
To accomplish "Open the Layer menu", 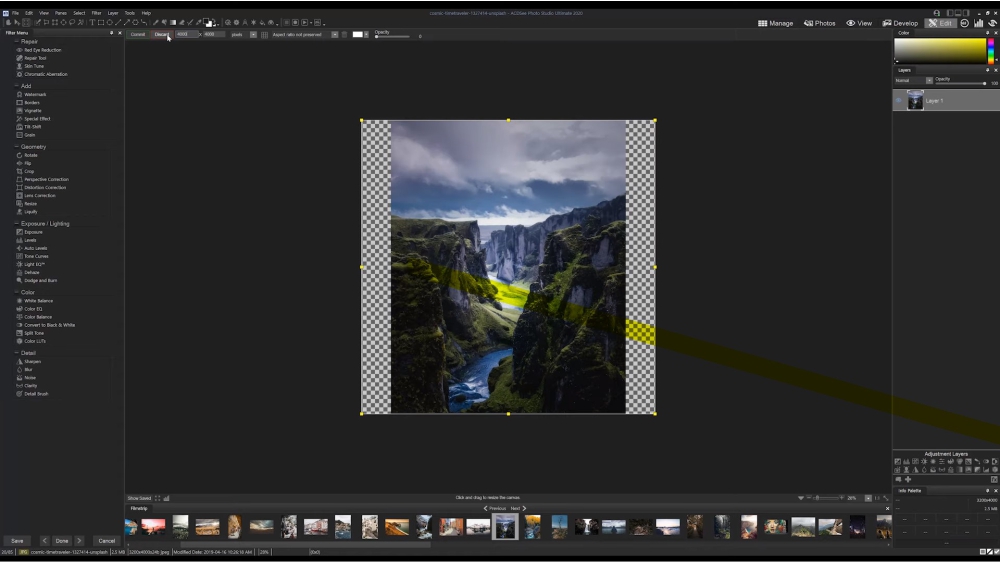I will [x=113, y=13].
